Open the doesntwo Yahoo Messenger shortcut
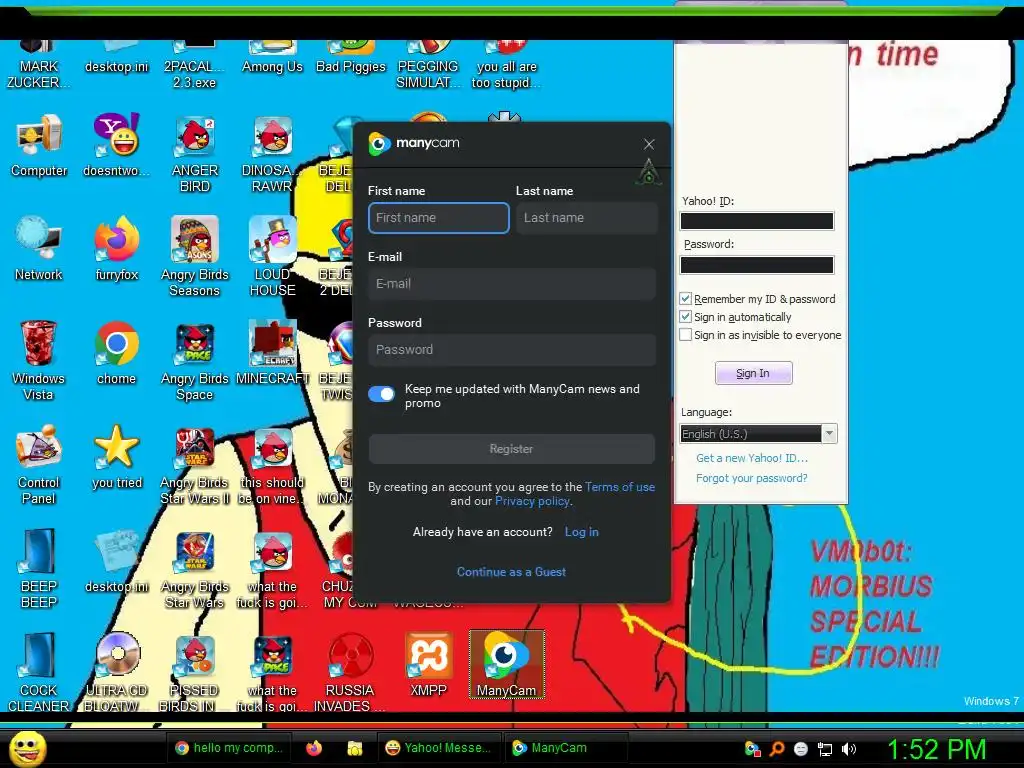 [x=116, y=145]
